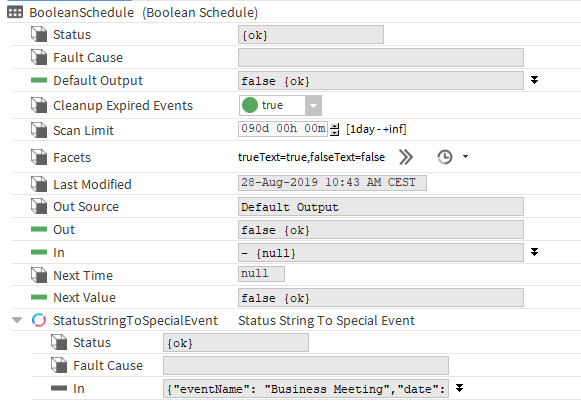Expand the eventName In field options arrow
Image resolution: width=581 pixels, height=416 pixels.
(459, 388)
